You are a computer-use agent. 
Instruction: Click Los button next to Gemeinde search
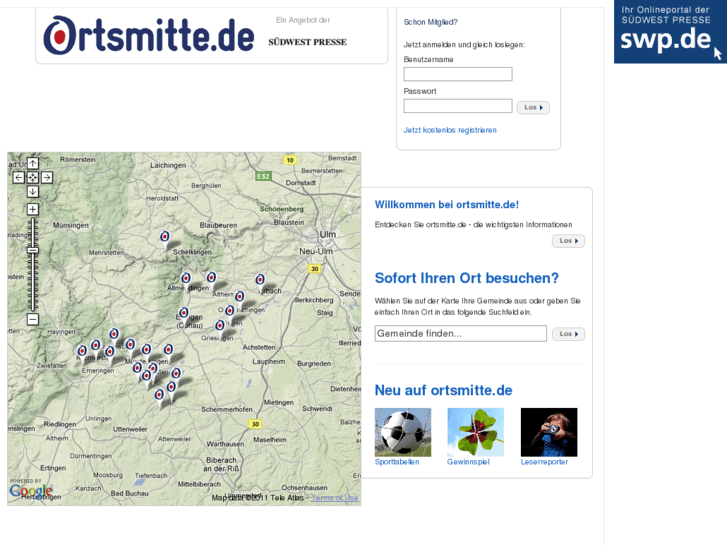point(568,334)
